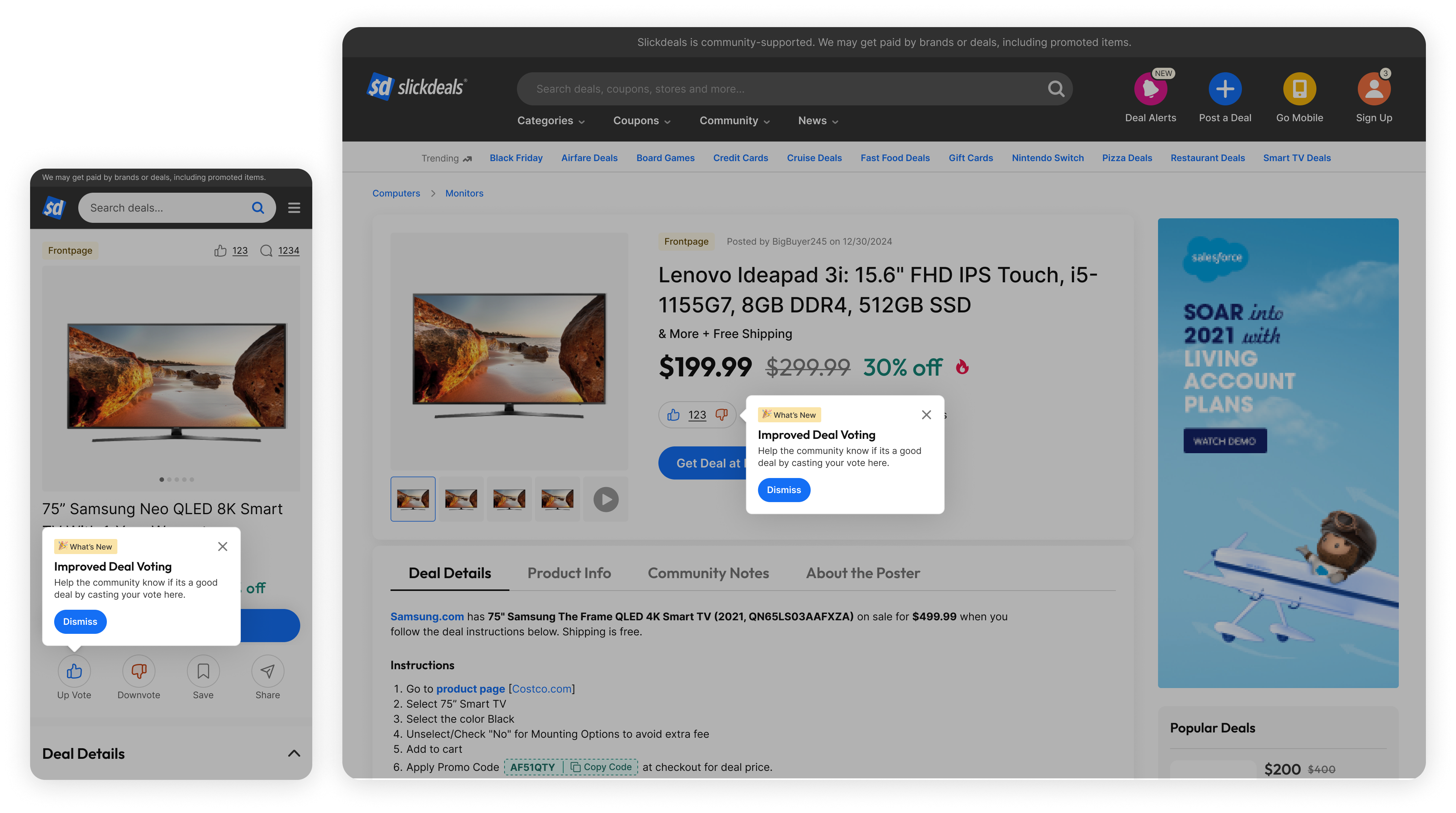
Task: Click the desktop Frontpage badge
Action: click(686, 241)
